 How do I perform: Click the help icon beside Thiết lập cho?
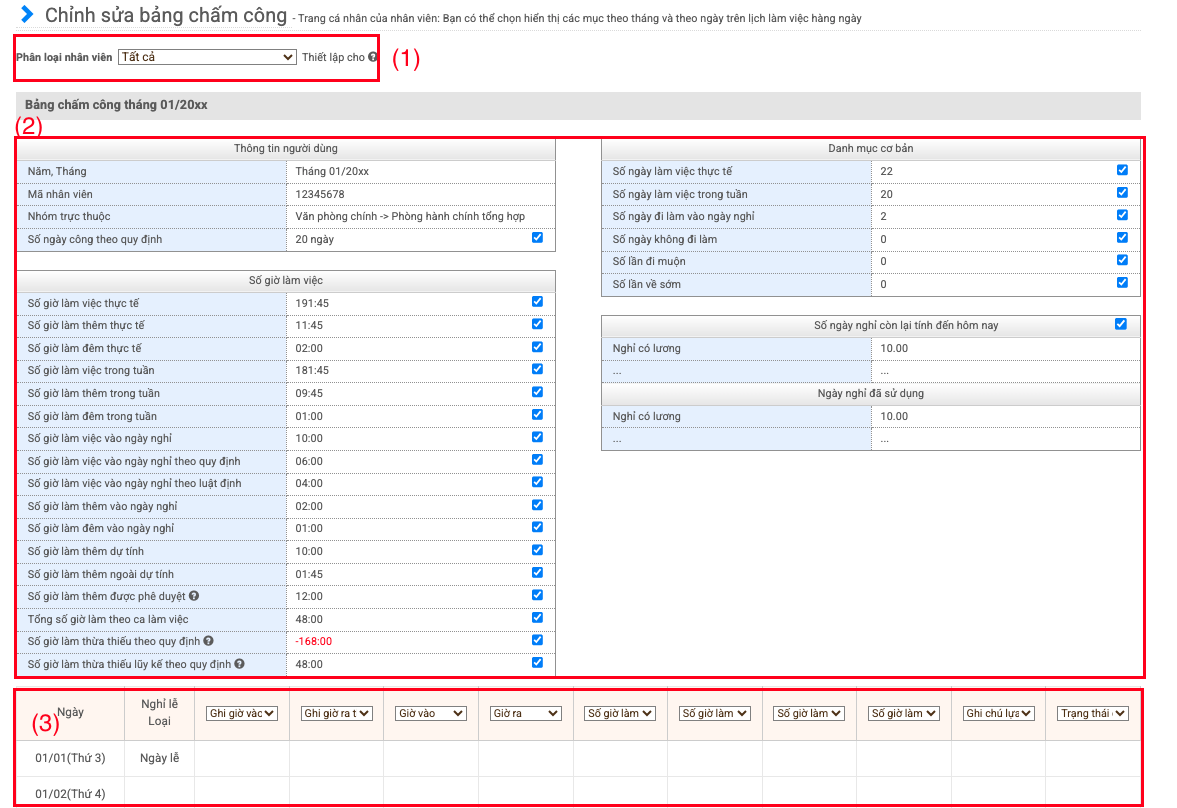click(x=373, y=58)
